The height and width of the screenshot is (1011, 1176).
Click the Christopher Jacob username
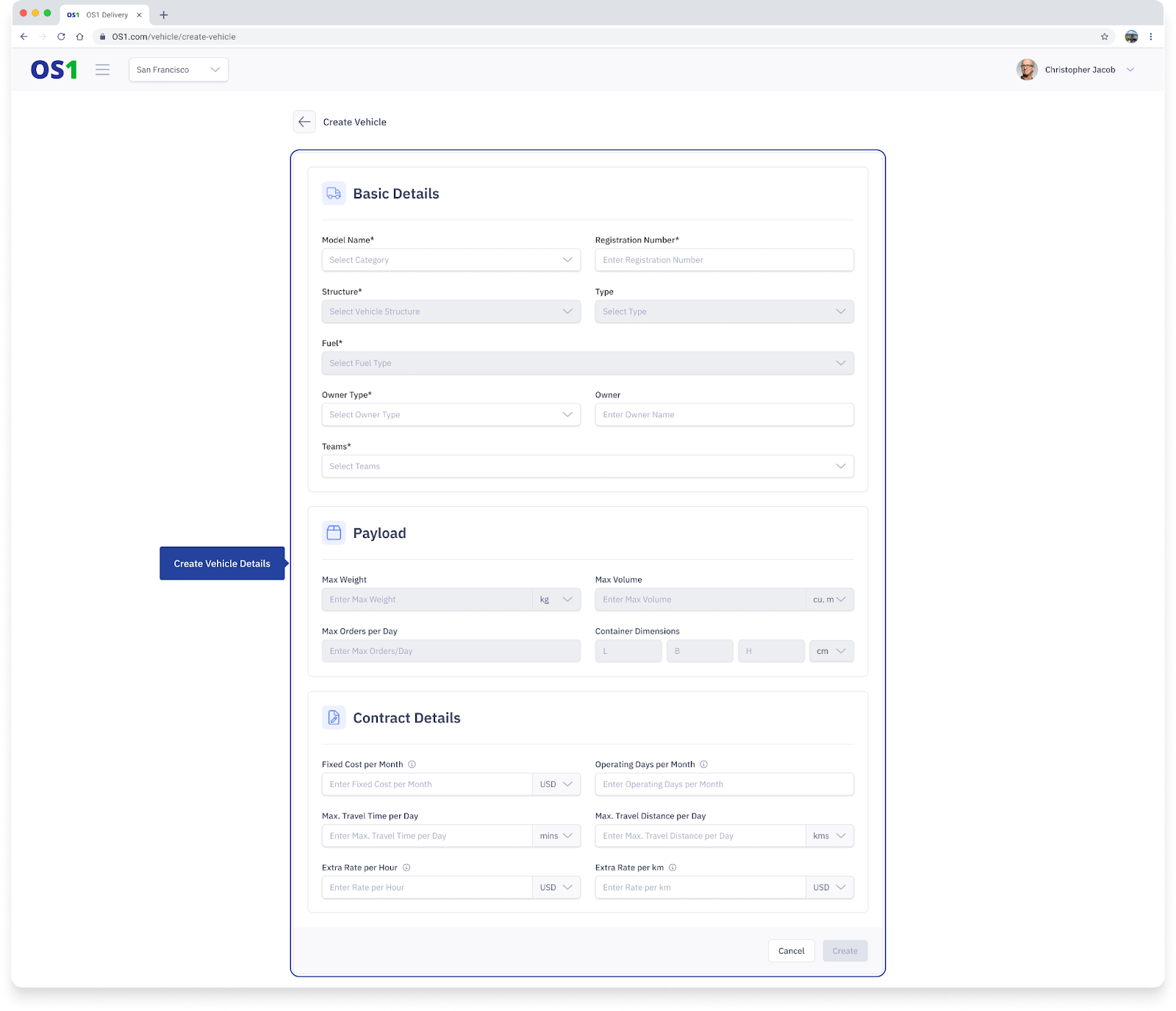(1080, 70)
